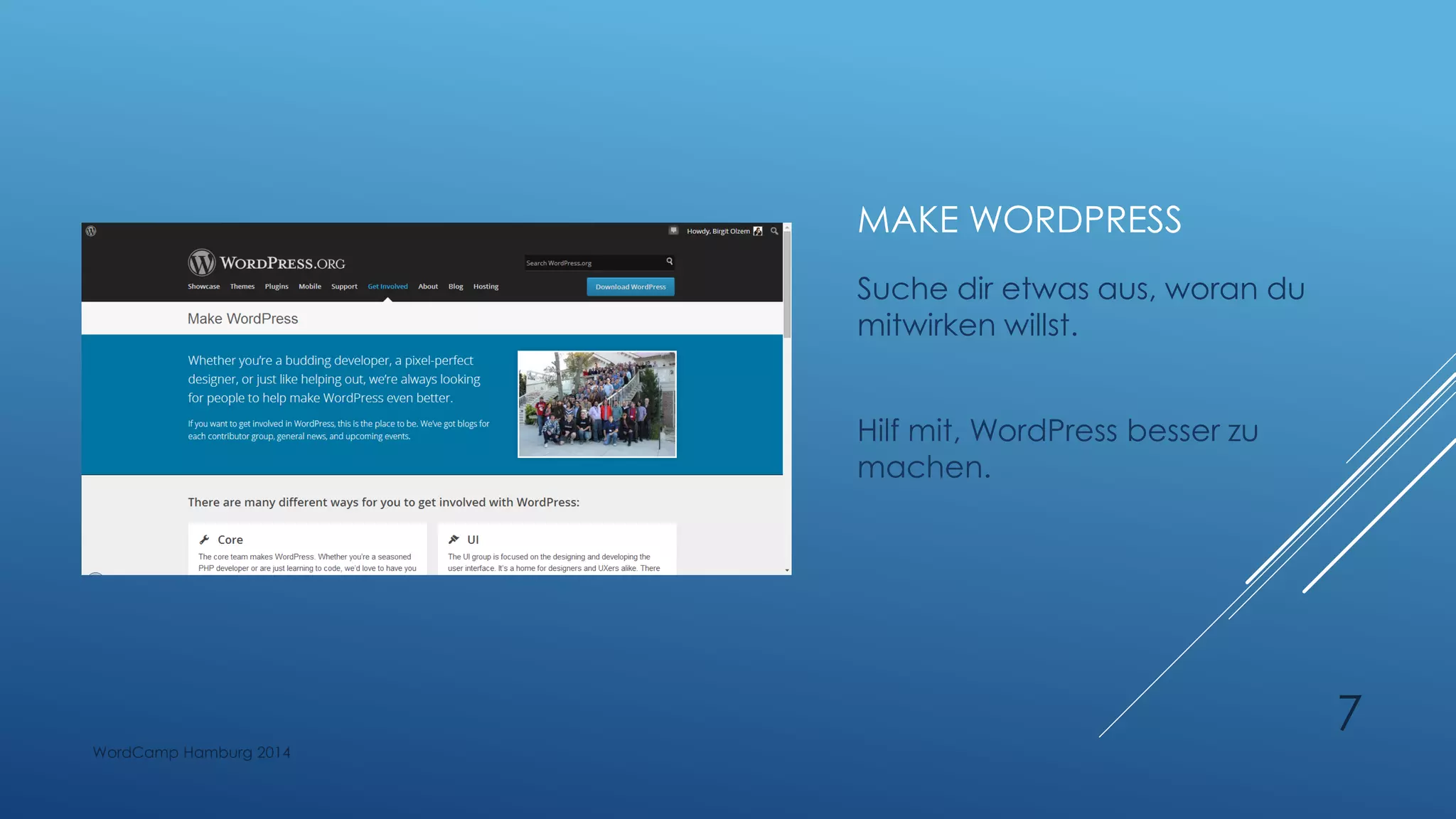Viewport: 1456px width, 819px height.
Task: Open the Mobile menu item
Action: point(310,287)
